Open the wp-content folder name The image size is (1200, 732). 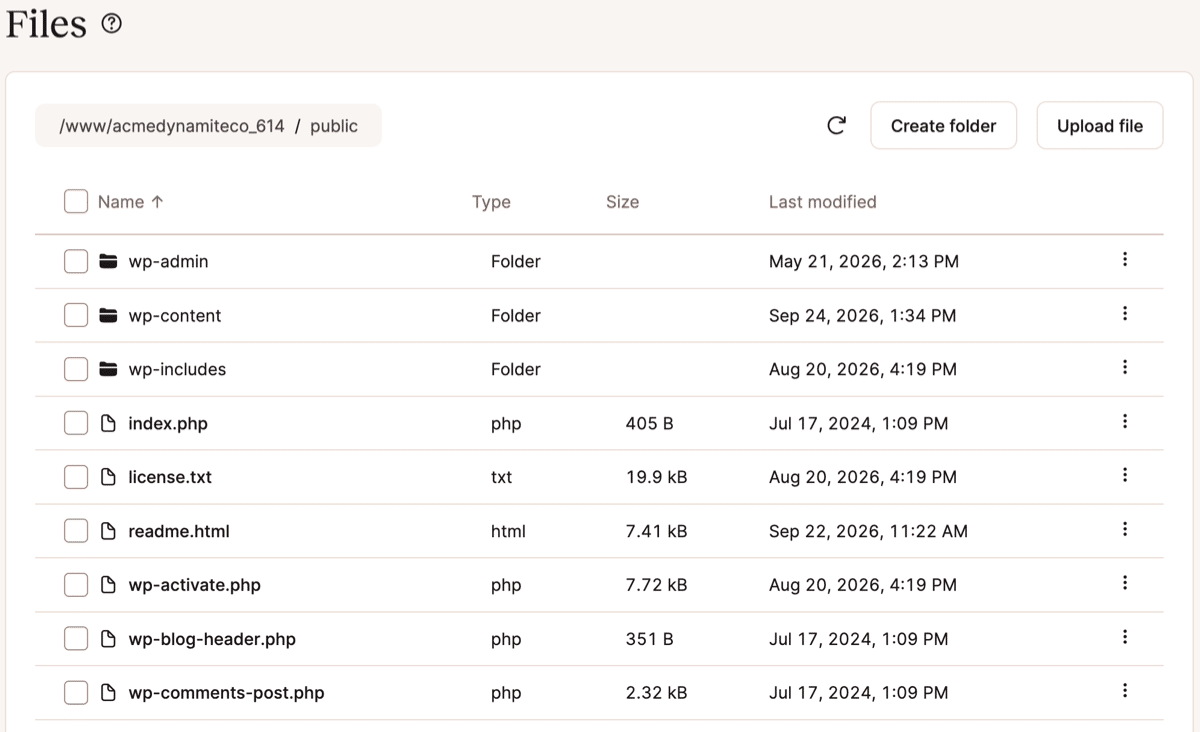[x=175, y=315]
